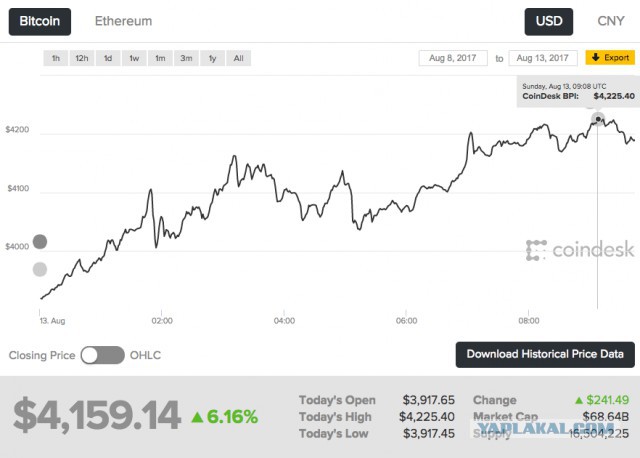Click the green percent change arrow
Viewport: 640px width, 458px height.
197,417
